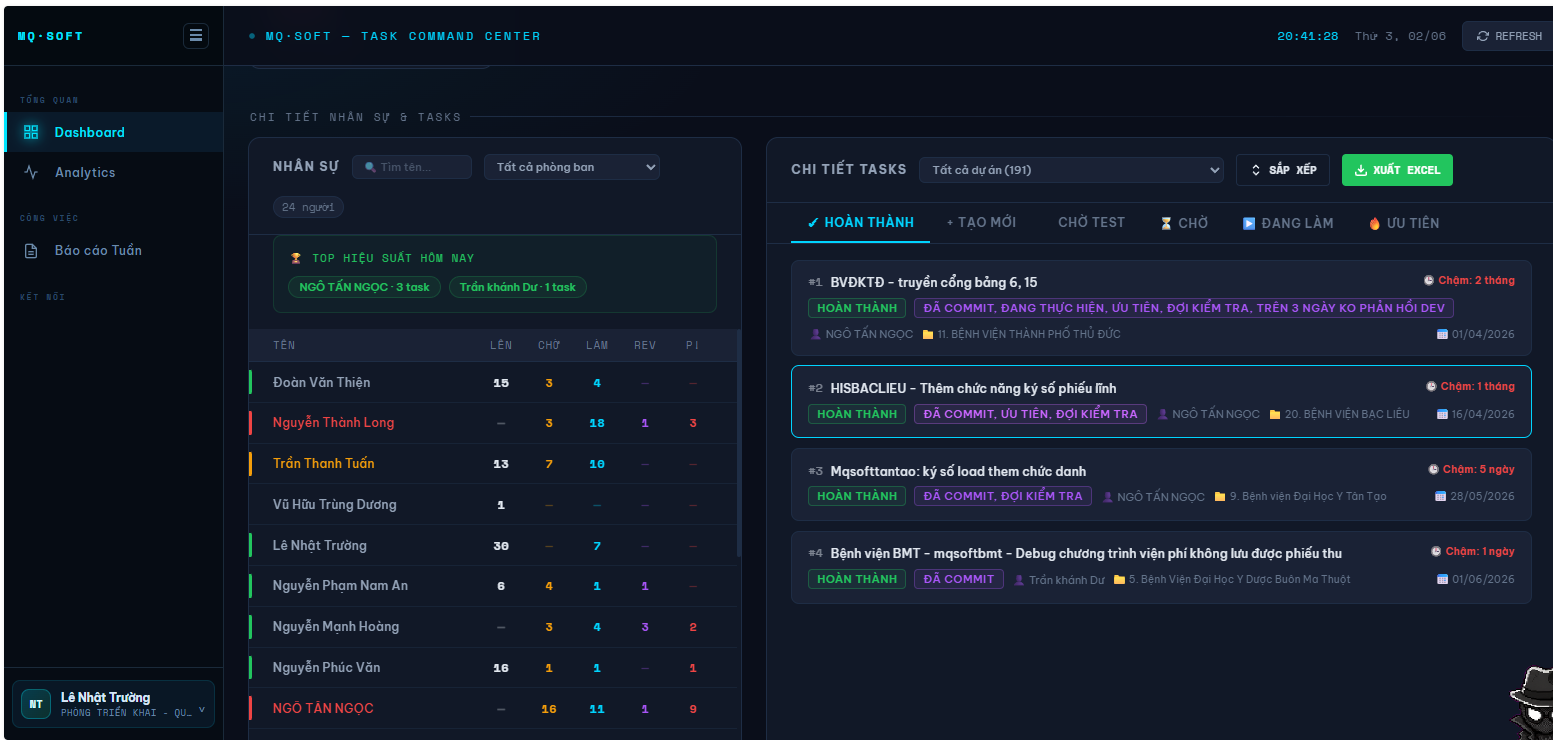Click the Refresh button

pyautogui.click(x=1508, y=36)
